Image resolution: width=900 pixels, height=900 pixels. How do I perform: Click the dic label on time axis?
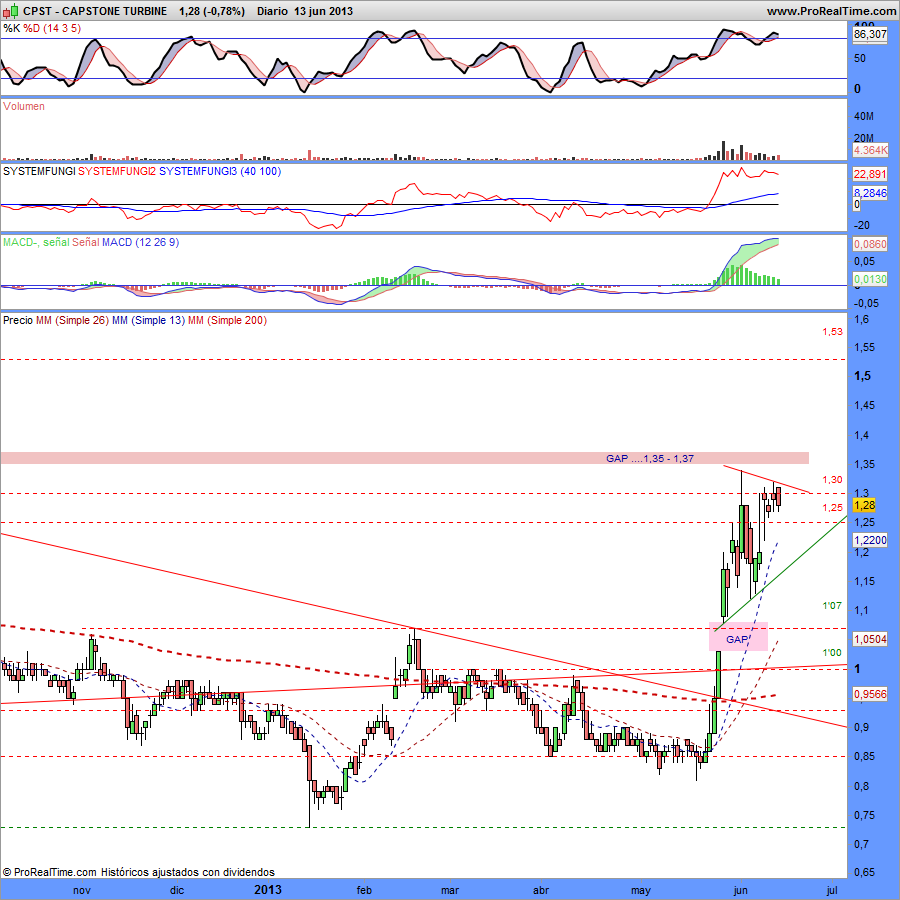pos(177,890)
